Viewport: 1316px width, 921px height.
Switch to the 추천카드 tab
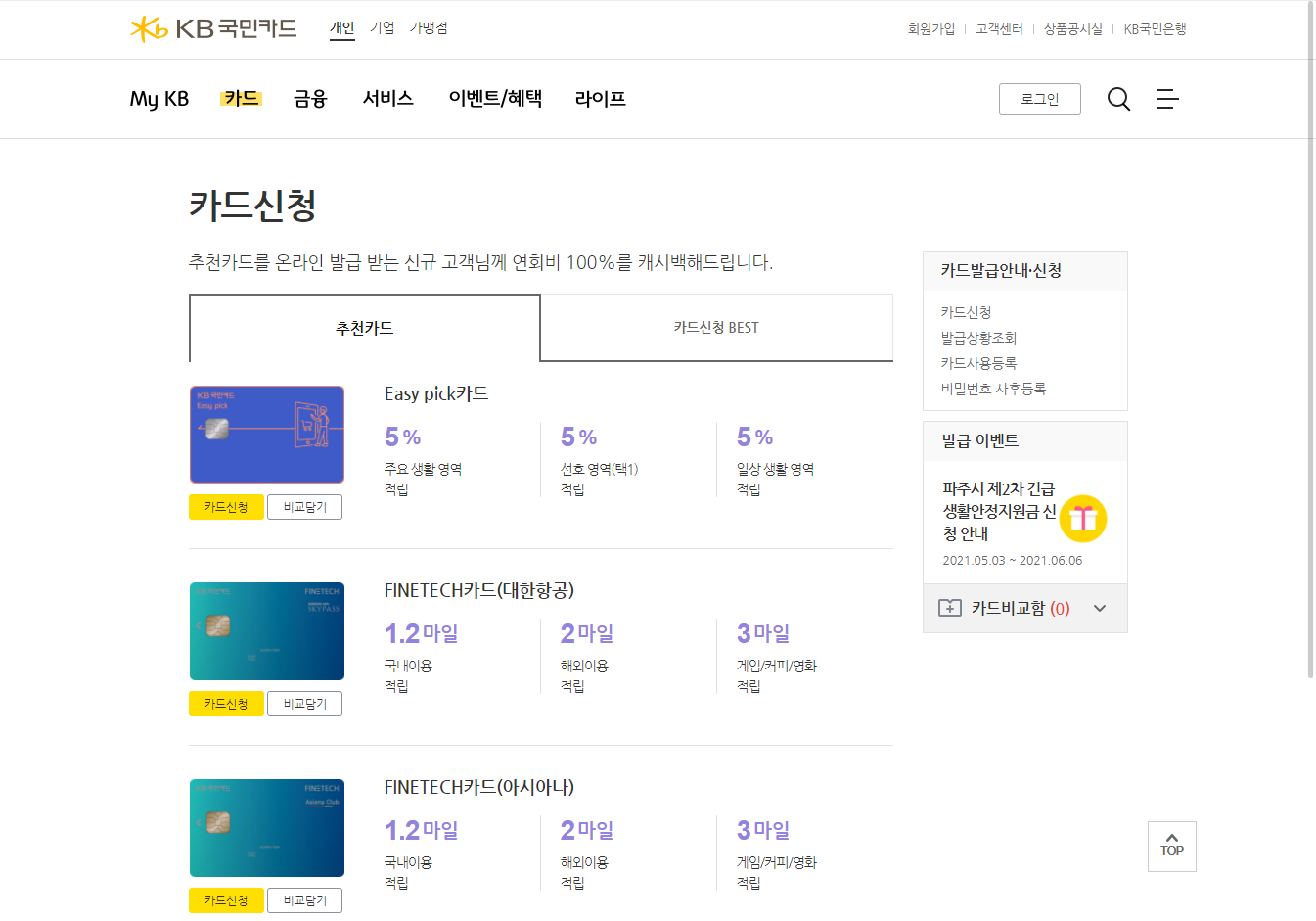click(x=365, y=328)
